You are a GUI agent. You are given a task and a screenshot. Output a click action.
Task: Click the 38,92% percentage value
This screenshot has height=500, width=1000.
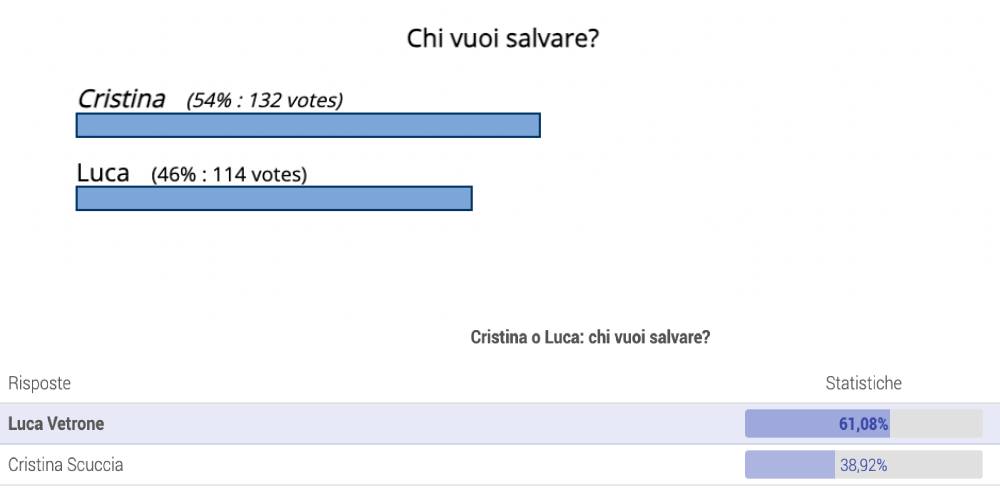point(864,466)
